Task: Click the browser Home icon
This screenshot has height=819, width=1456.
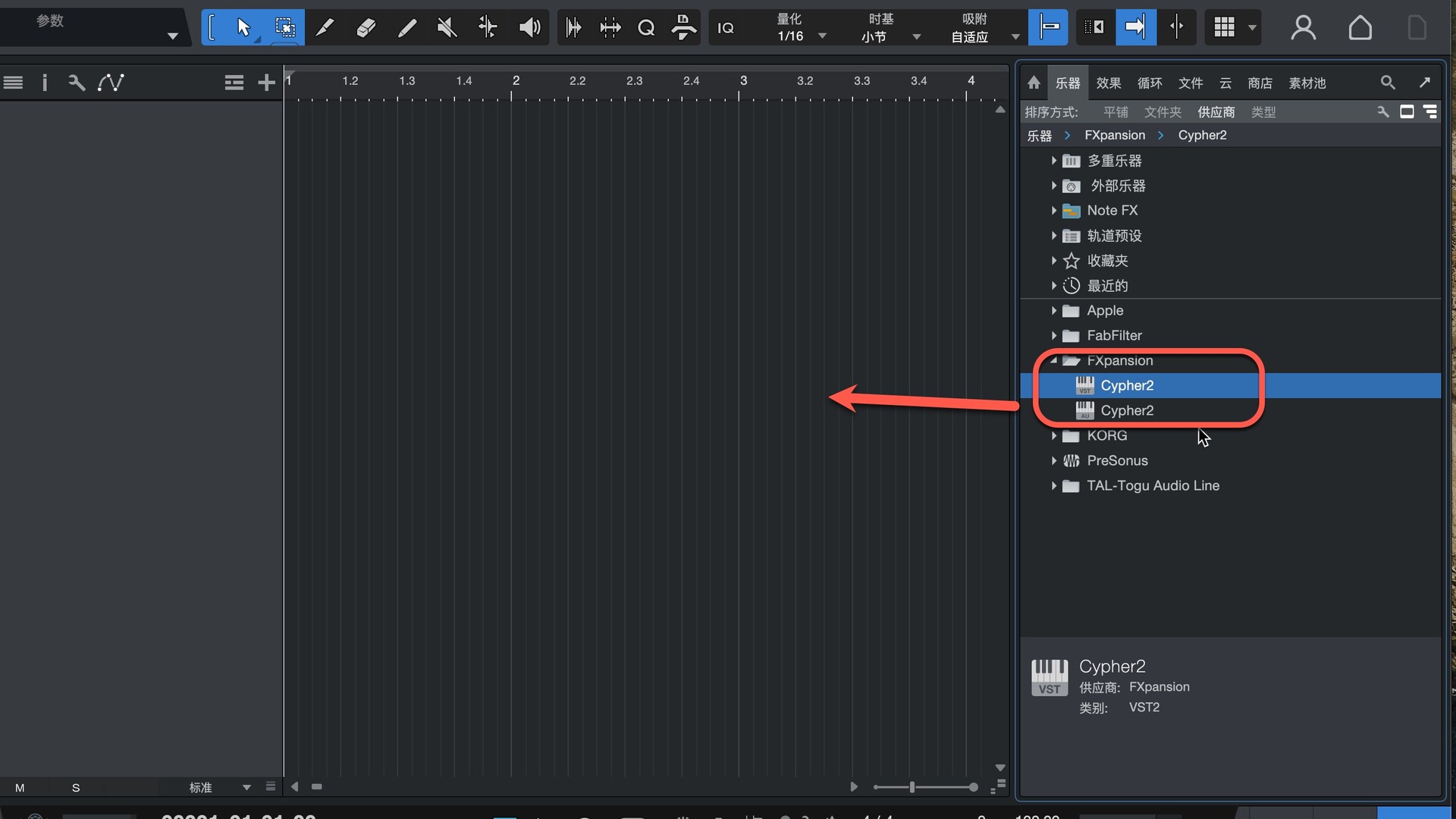Action: pos(1034,83)
